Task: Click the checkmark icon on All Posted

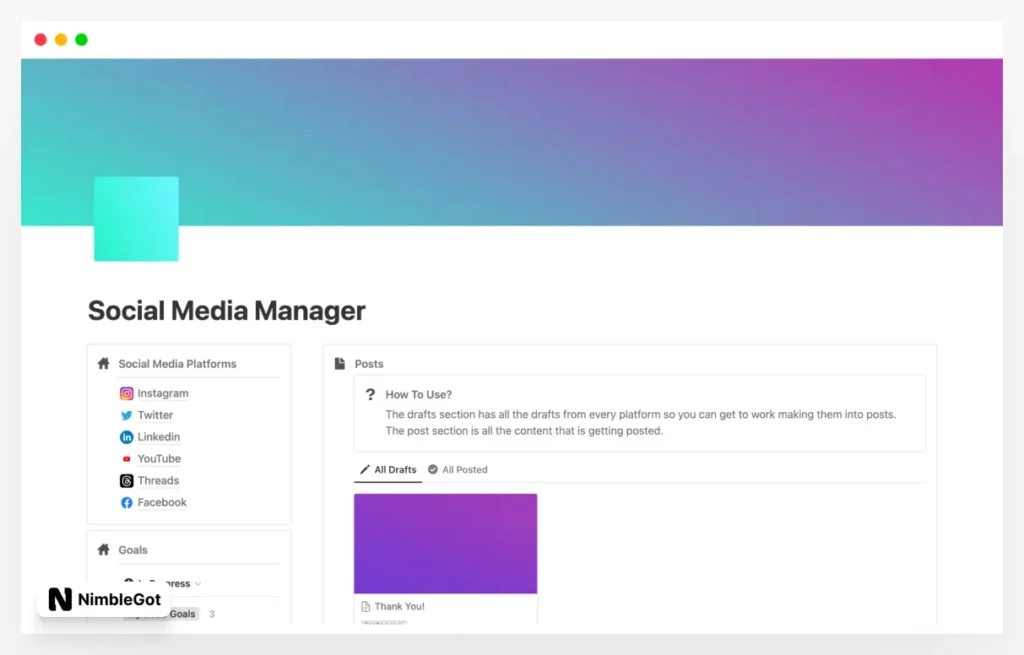Action: coord(433,469)
